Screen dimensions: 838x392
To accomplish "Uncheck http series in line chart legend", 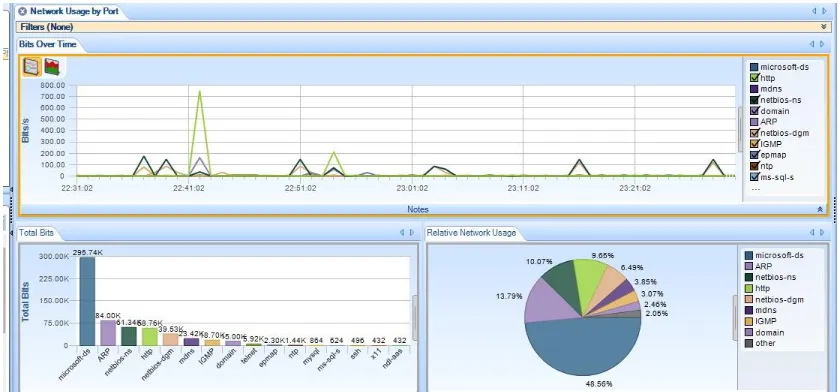I will point(754,78).
